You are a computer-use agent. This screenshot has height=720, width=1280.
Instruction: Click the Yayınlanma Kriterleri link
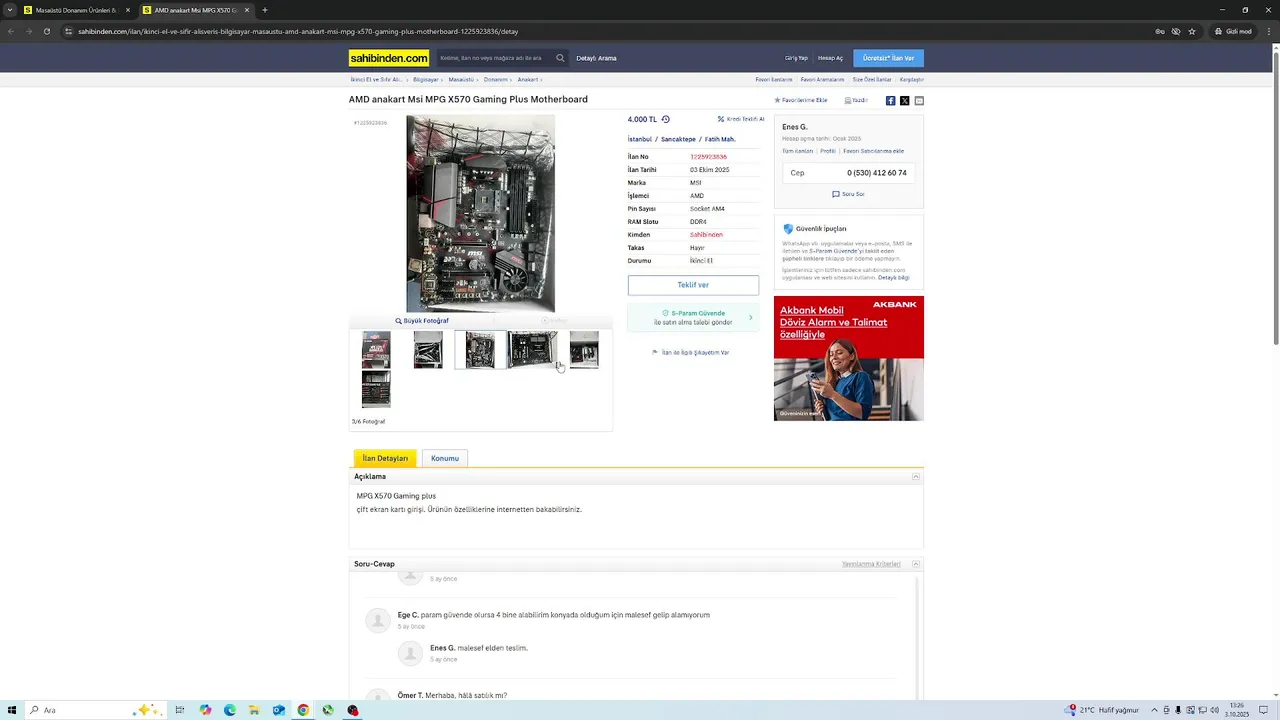tap(871, 564)
